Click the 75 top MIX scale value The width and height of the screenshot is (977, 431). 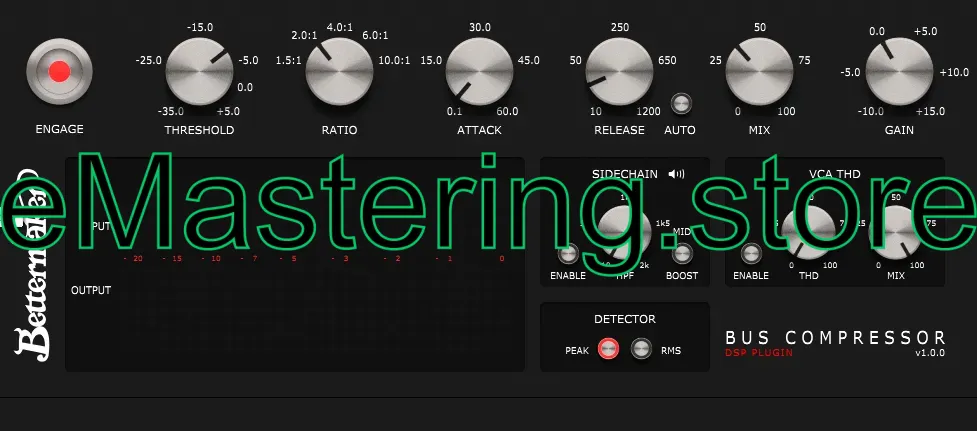pos(804,60)
